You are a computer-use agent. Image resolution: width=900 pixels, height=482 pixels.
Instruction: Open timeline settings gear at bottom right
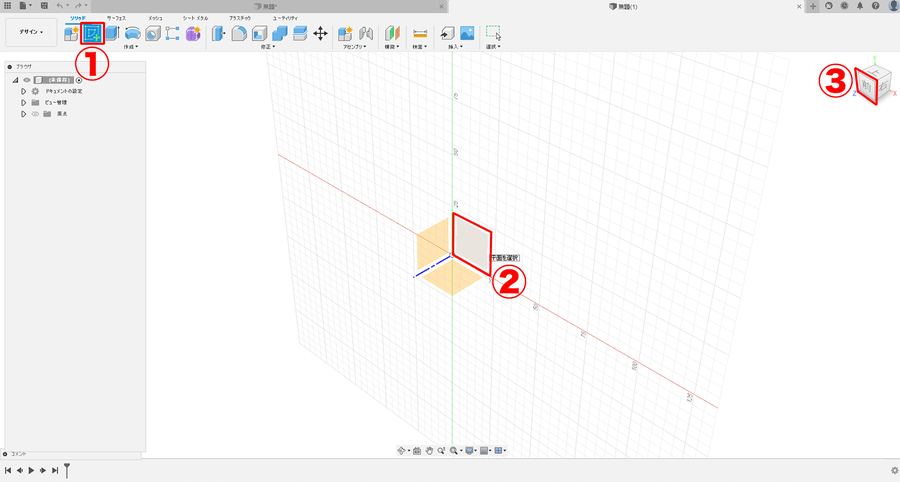(x=894, y=471)
